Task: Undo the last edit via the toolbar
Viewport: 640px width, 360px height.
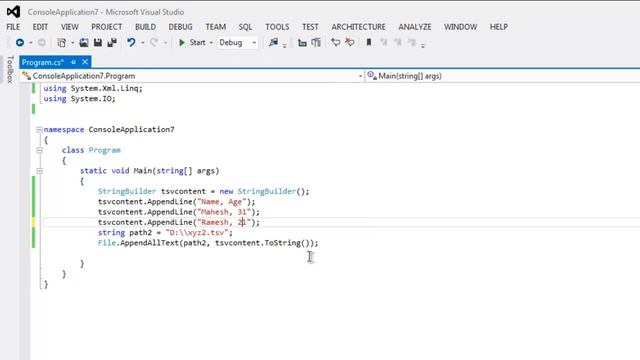Action: (x=131, y=42)
